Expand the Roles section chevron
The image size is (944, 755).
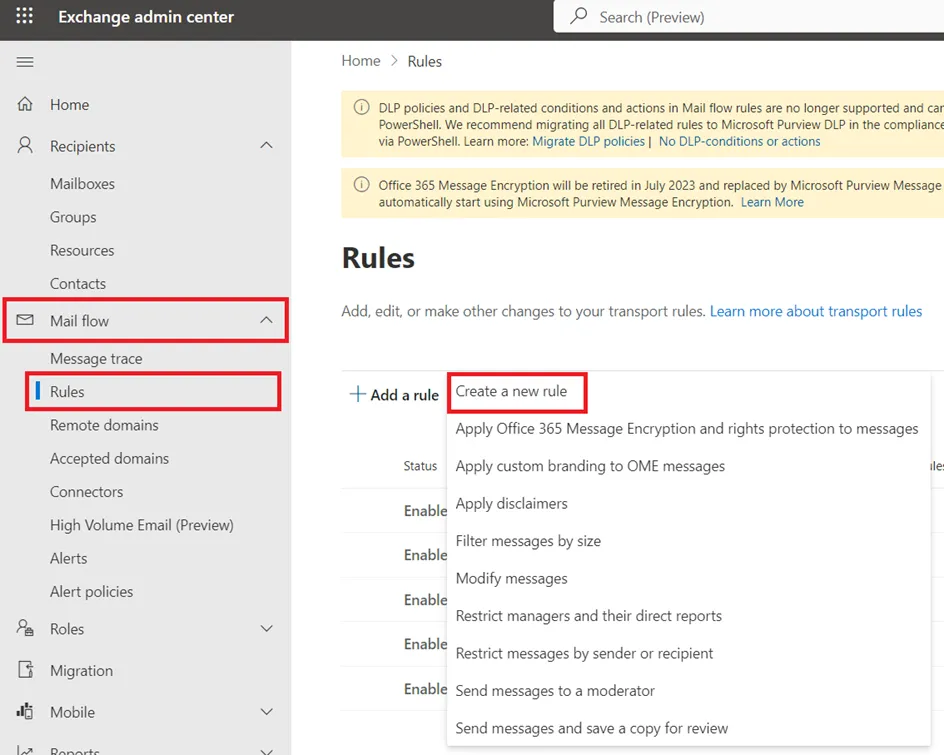coord(266,629)
